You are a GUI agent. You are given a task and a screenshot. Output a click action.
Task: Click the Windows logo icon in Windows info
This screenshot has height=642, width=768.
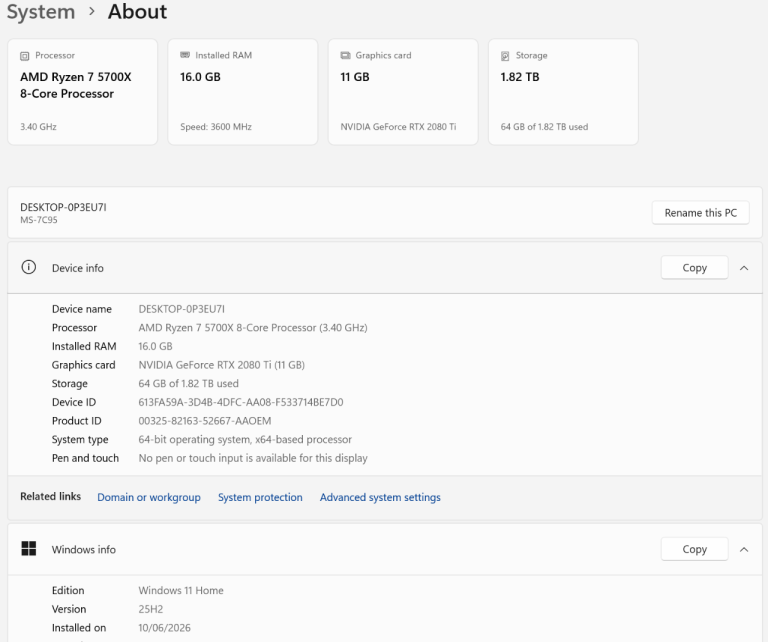pyautogui.click(x=29, y=548)
